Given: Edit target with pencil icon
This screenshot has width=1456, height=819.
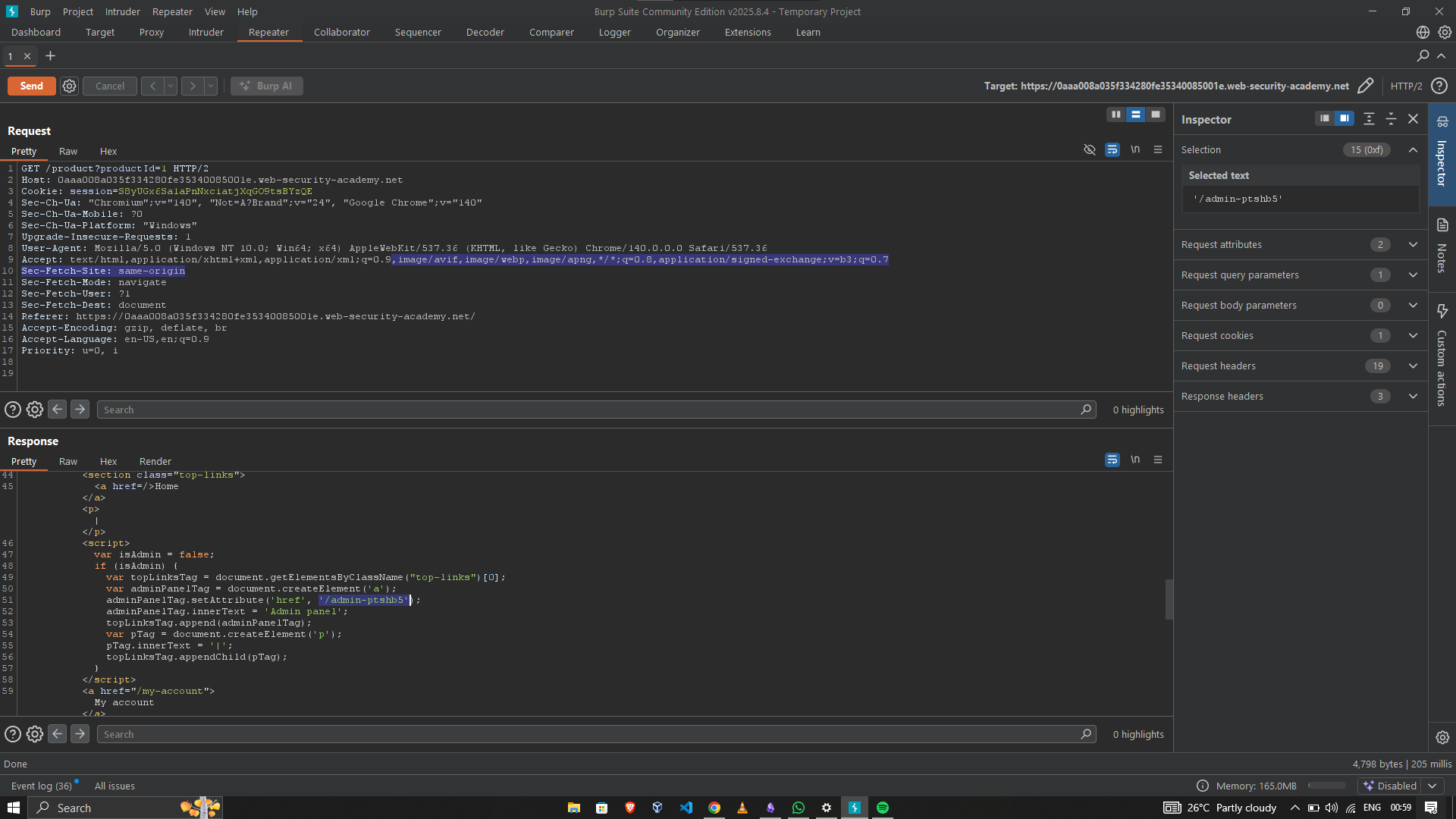Looking at the screenshot, I should [x=1365, y=86].
